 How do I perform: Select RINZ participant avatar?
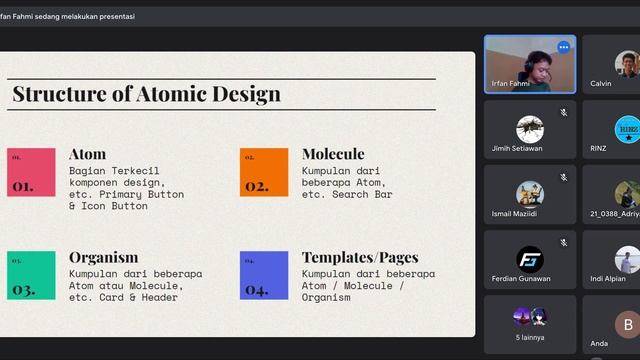click(x=628, y=129)
